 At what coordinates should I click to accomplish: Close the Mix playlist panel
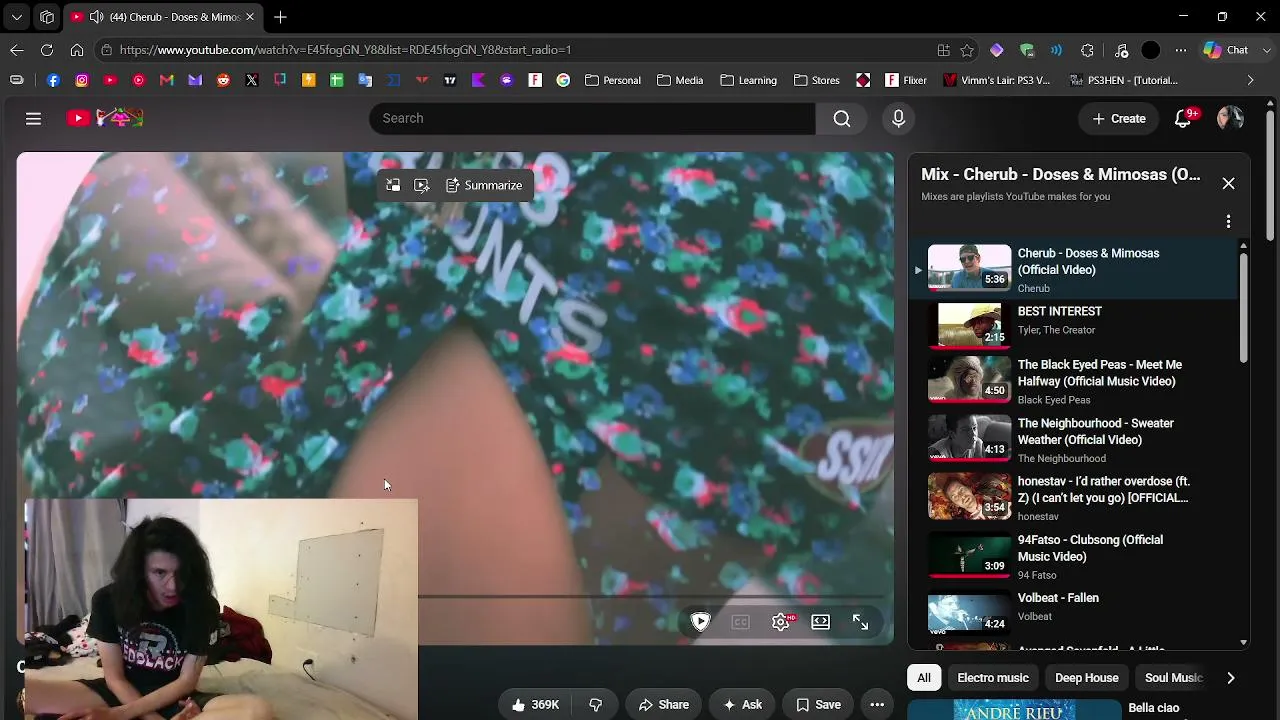pyautogui.click(x=1228, y=183)
